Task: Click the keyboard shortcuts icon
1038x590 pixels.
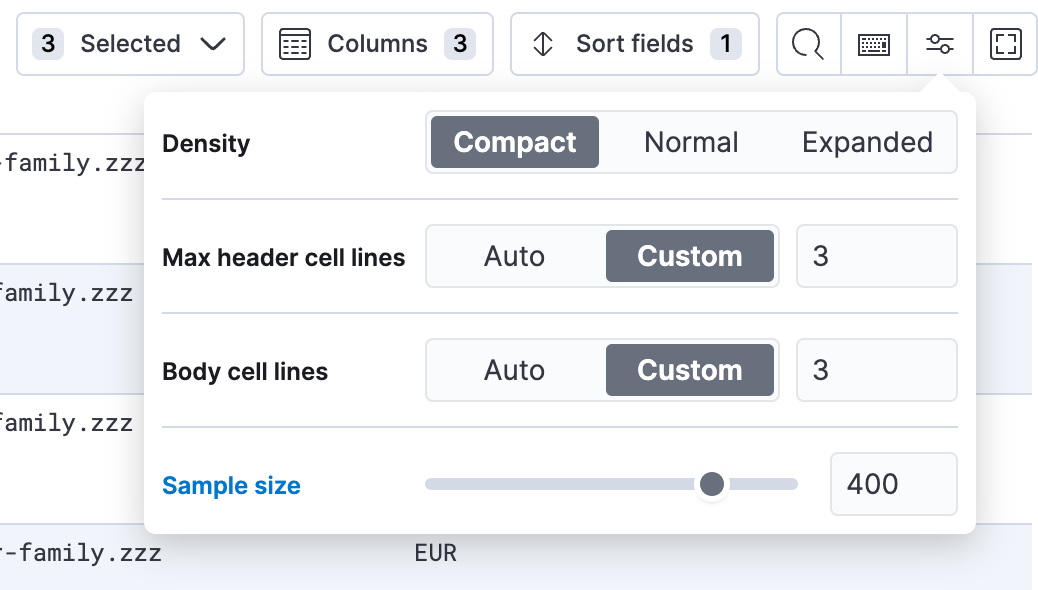Action: (873, 44)
